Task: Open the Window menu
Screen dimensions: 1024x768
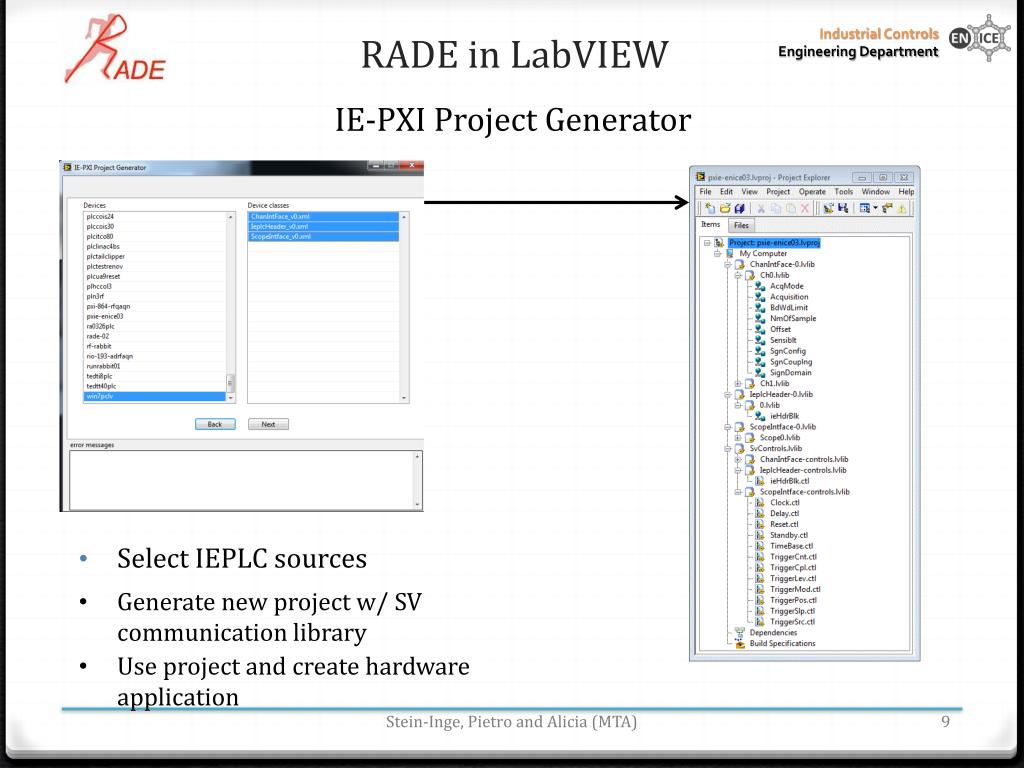Action: [876, 192]
